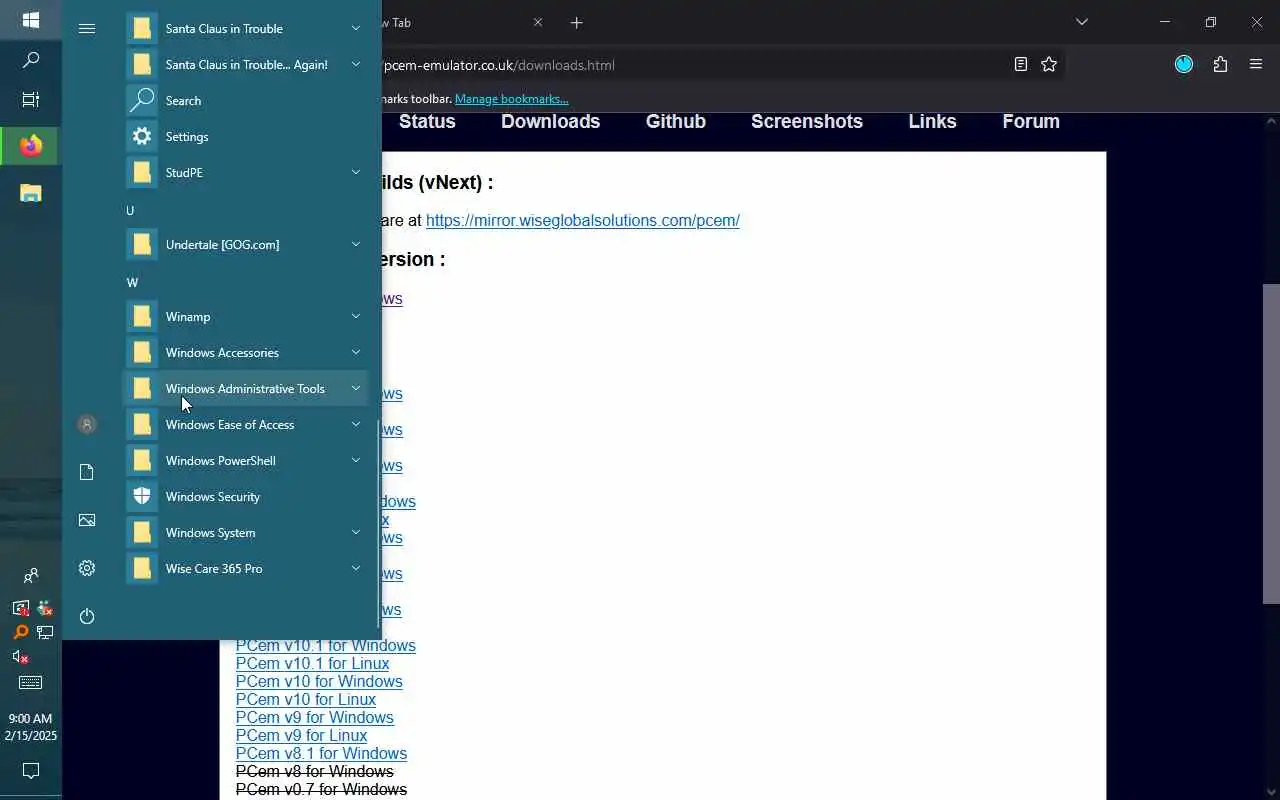Screen dimensions: 1280x800
Task: Open the Forum nav item
Action: click(1031, 121)
